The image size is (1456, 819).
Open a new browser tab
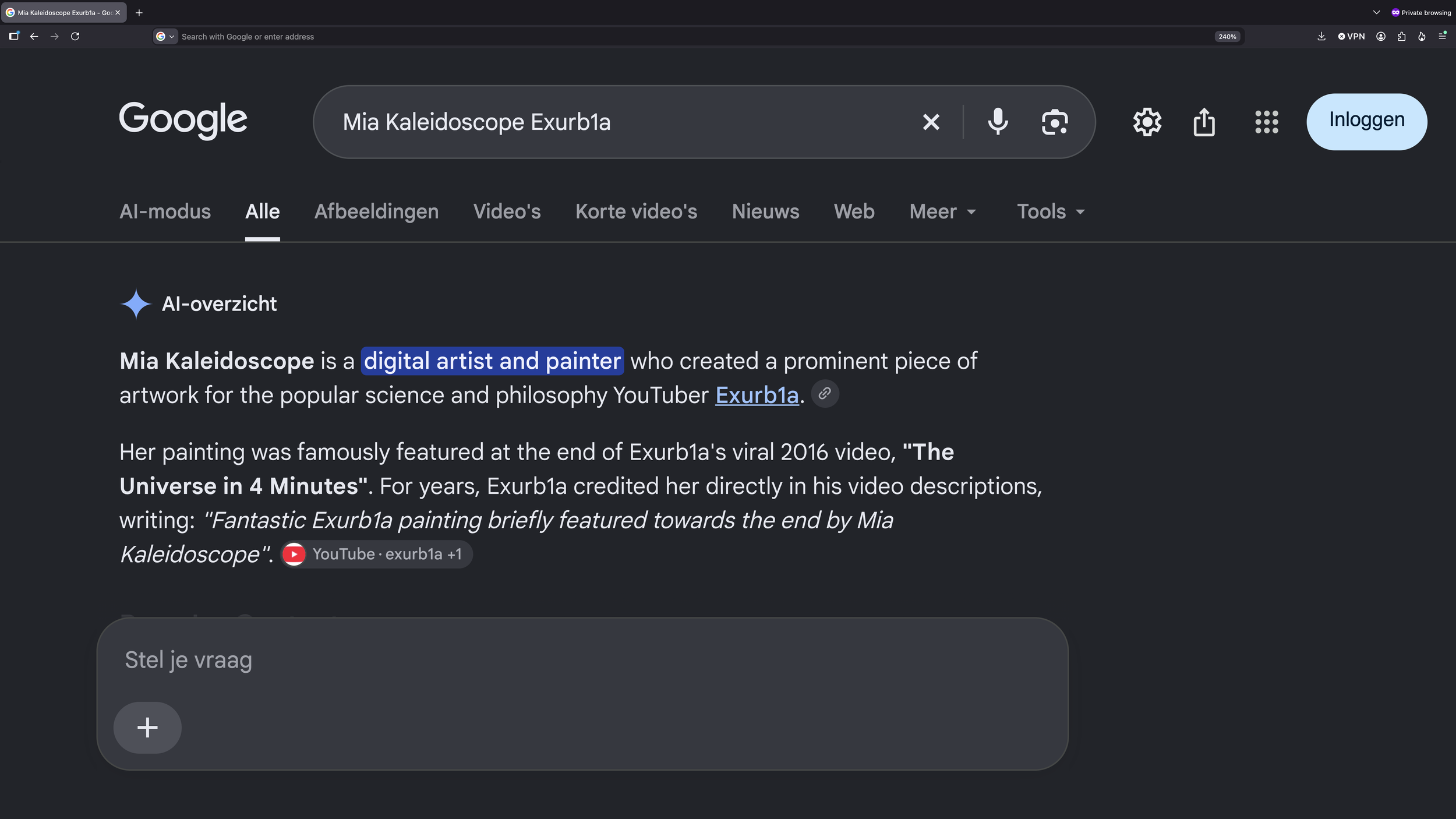(x=139, y=12)
